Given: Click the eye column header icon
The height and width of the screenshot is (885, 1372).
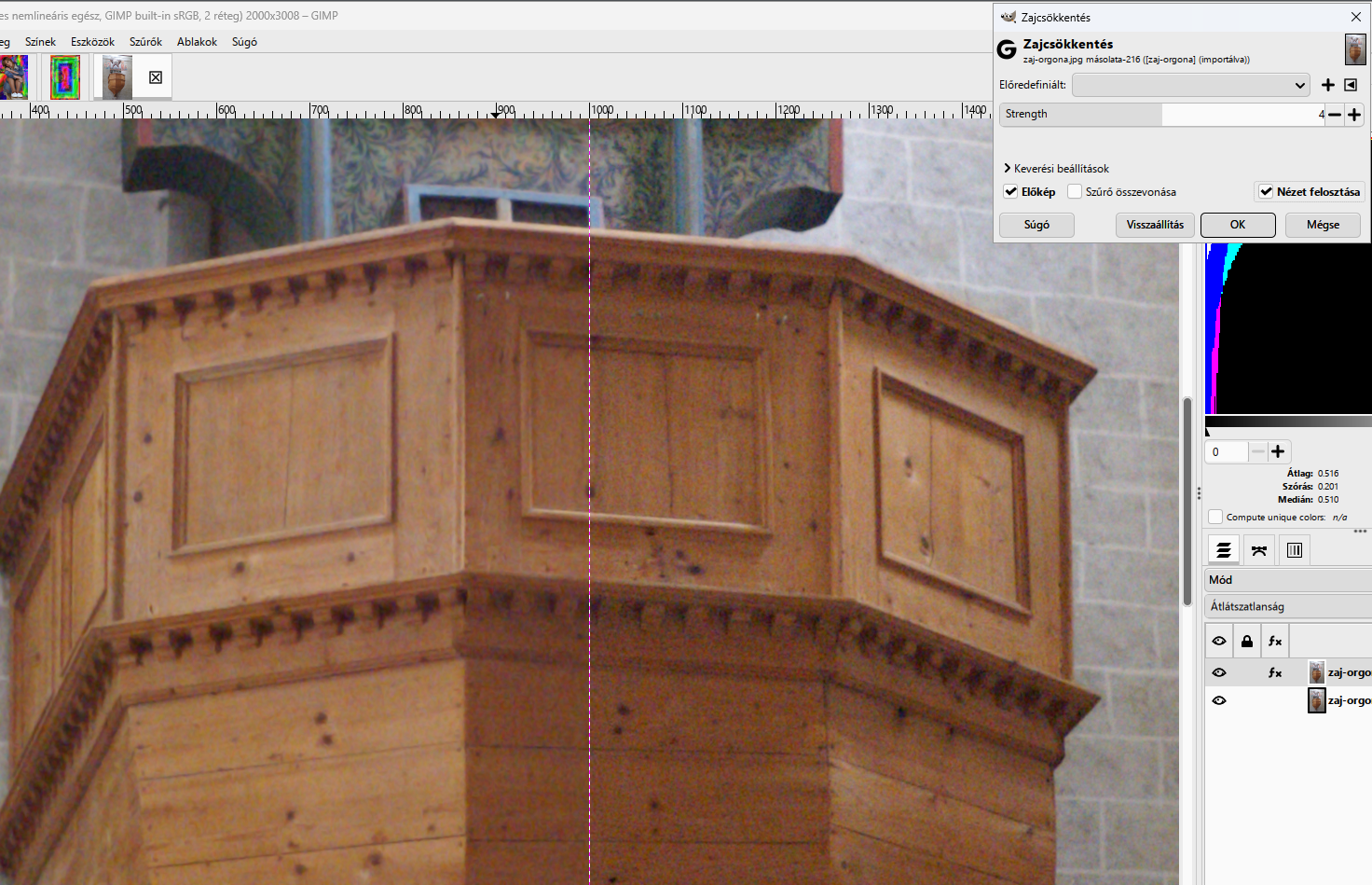Looking at the screenshot, I should pos(1219,641).
